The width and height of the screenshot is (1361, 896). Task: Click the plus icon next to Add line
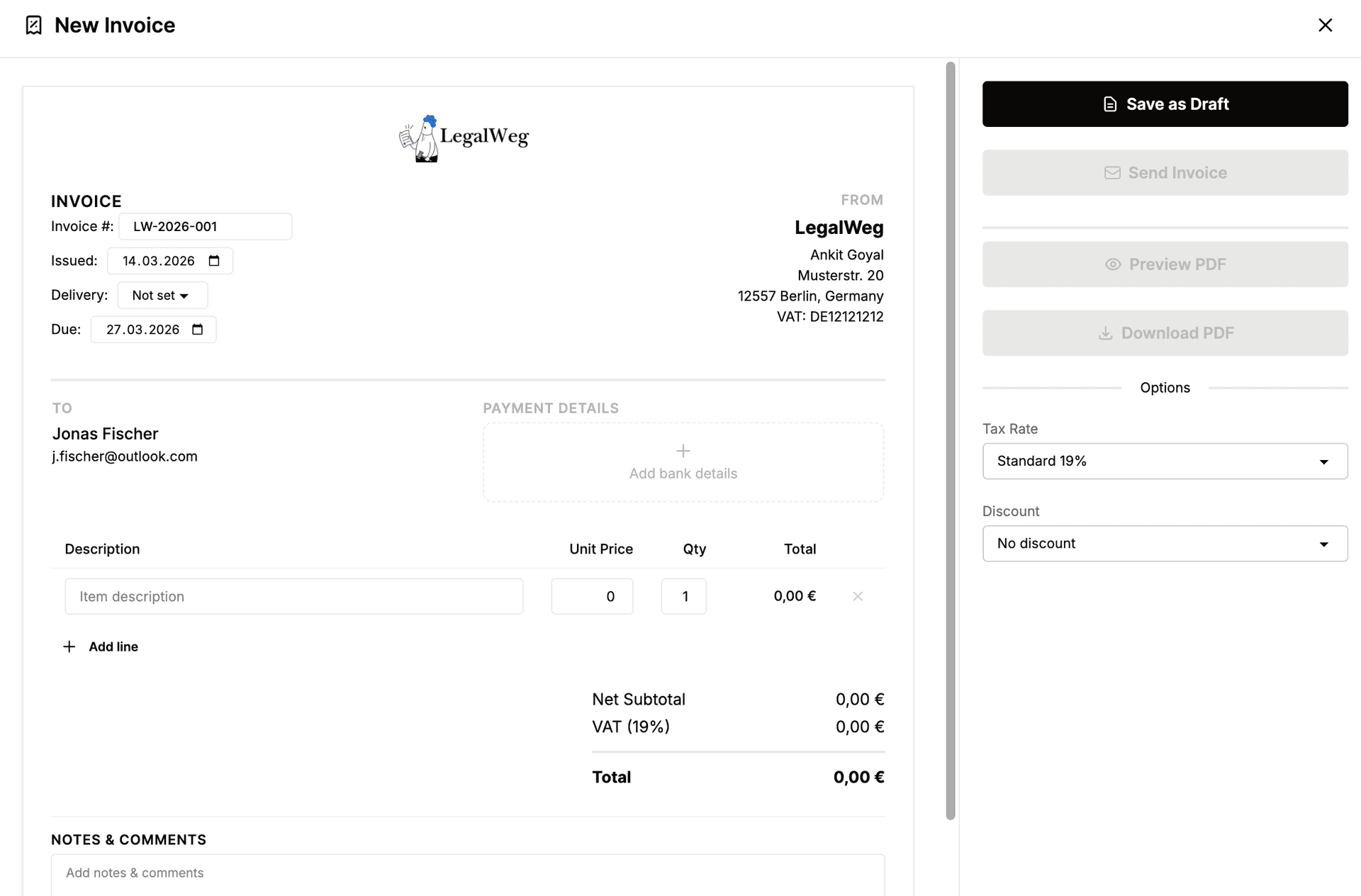point(69,646)
